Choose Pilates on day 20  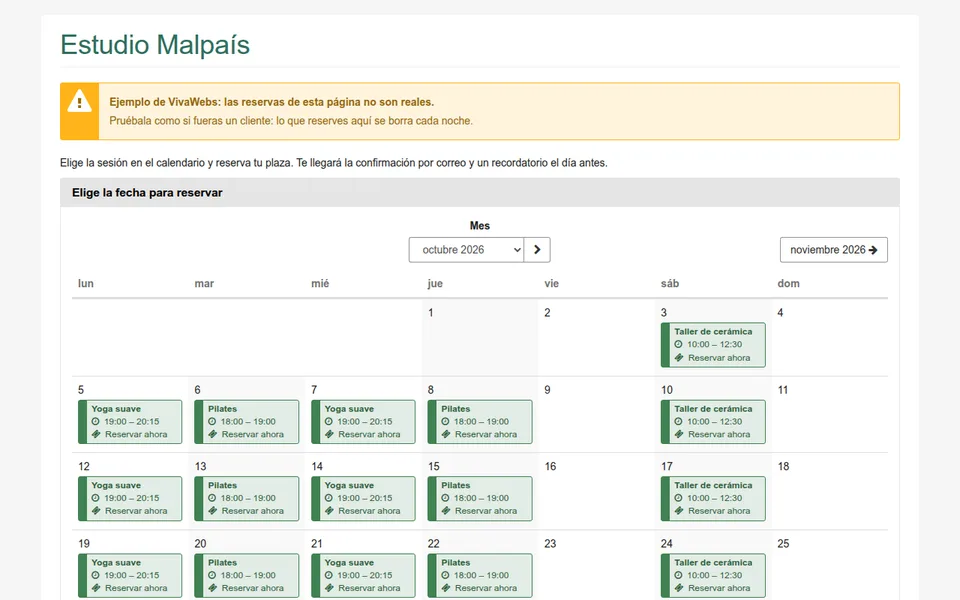coord(247,576)
